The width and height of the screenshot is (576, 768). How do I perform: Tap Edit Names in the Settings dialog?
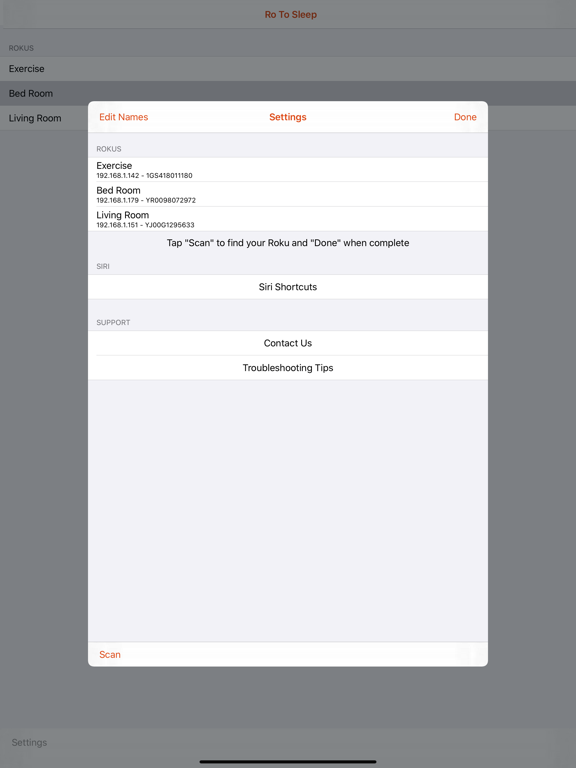123,117
